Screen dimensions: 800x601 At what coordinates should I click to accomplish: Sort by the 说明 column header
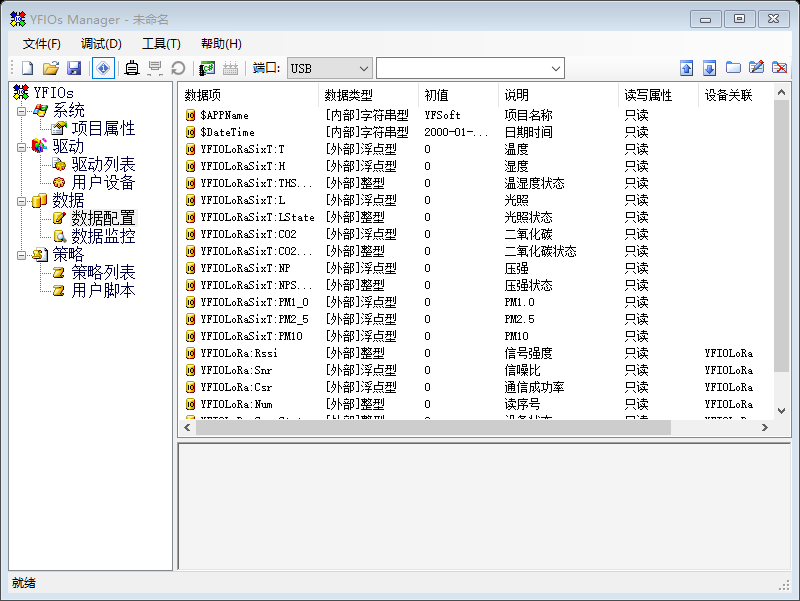(558, 95)
